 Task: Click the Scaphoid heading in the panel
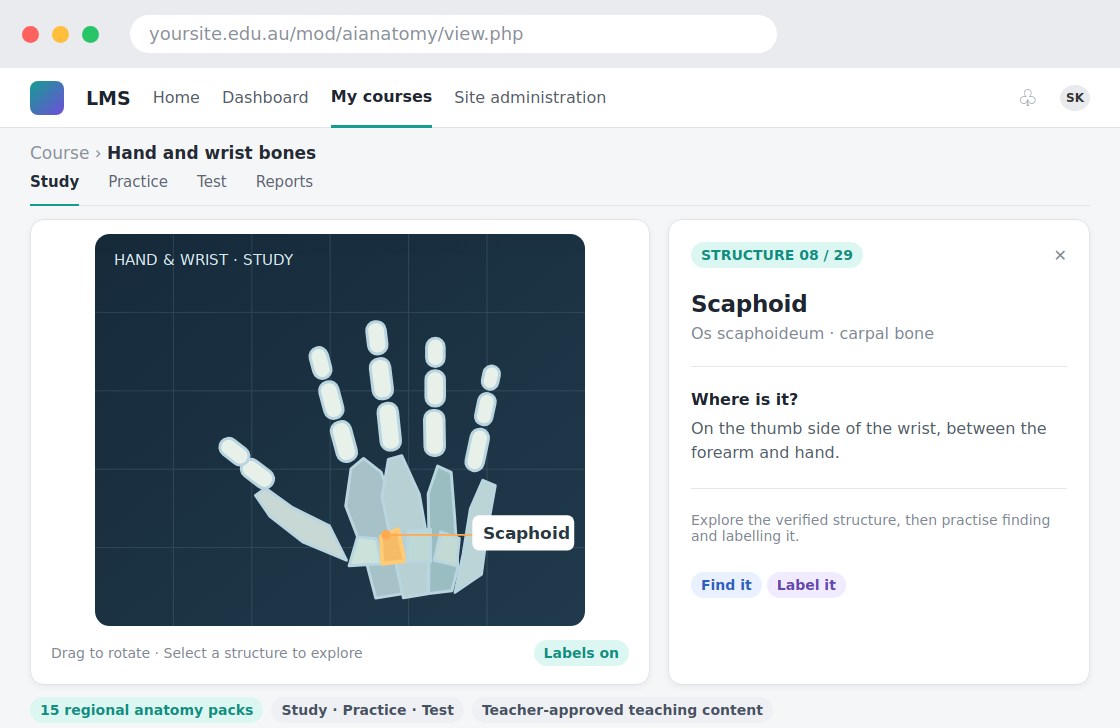(x=749, y=304)
